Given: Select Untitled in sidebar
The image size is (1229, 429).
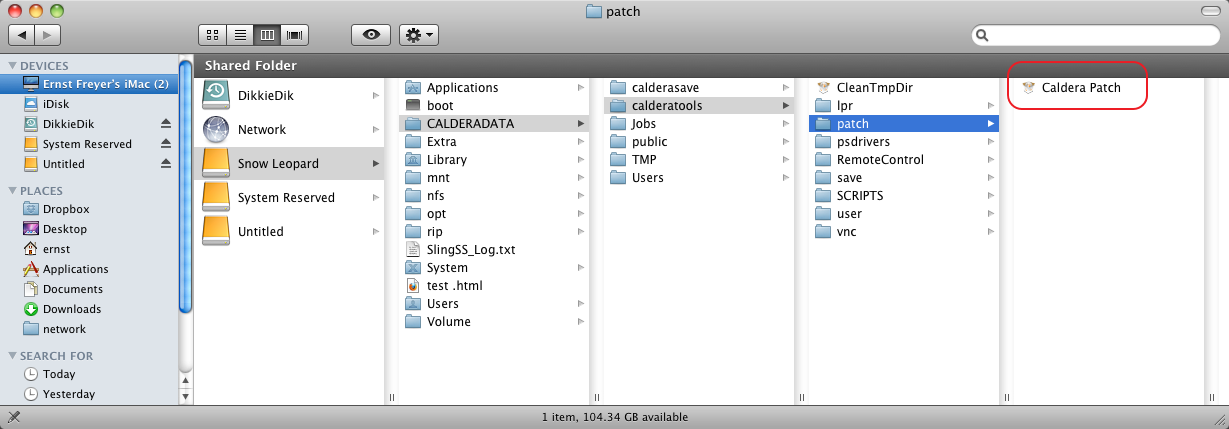Looking at the screenshot, I should click(64, 164).
